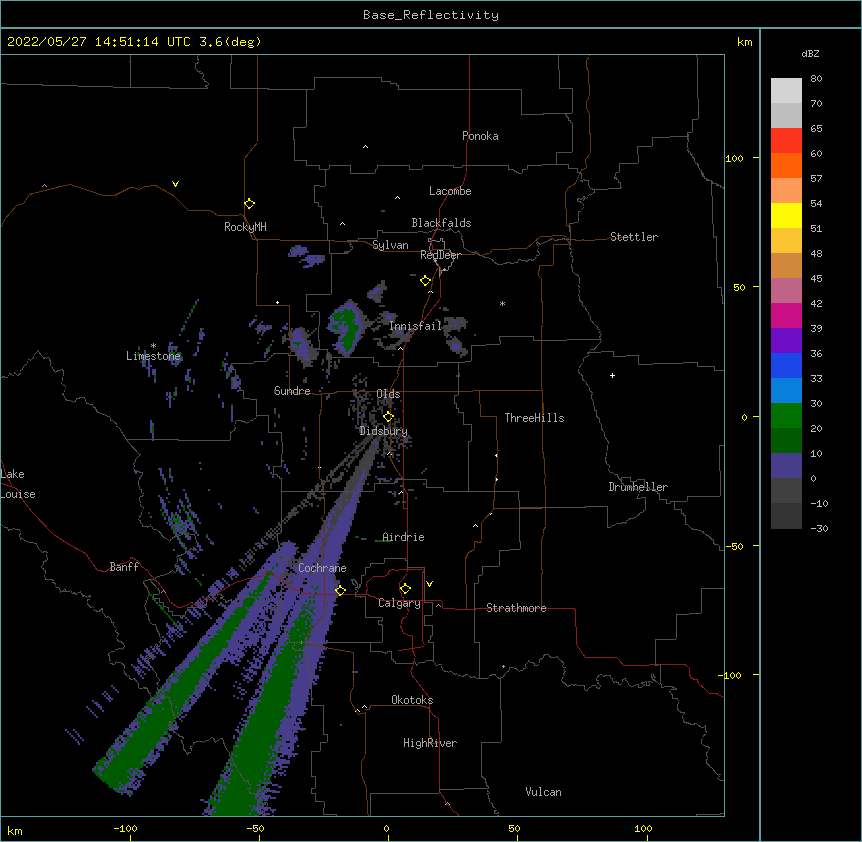Select the 65 dBZ red swatch
The width and height of the screenshot is (862, 842).
[x=786, y=141]
